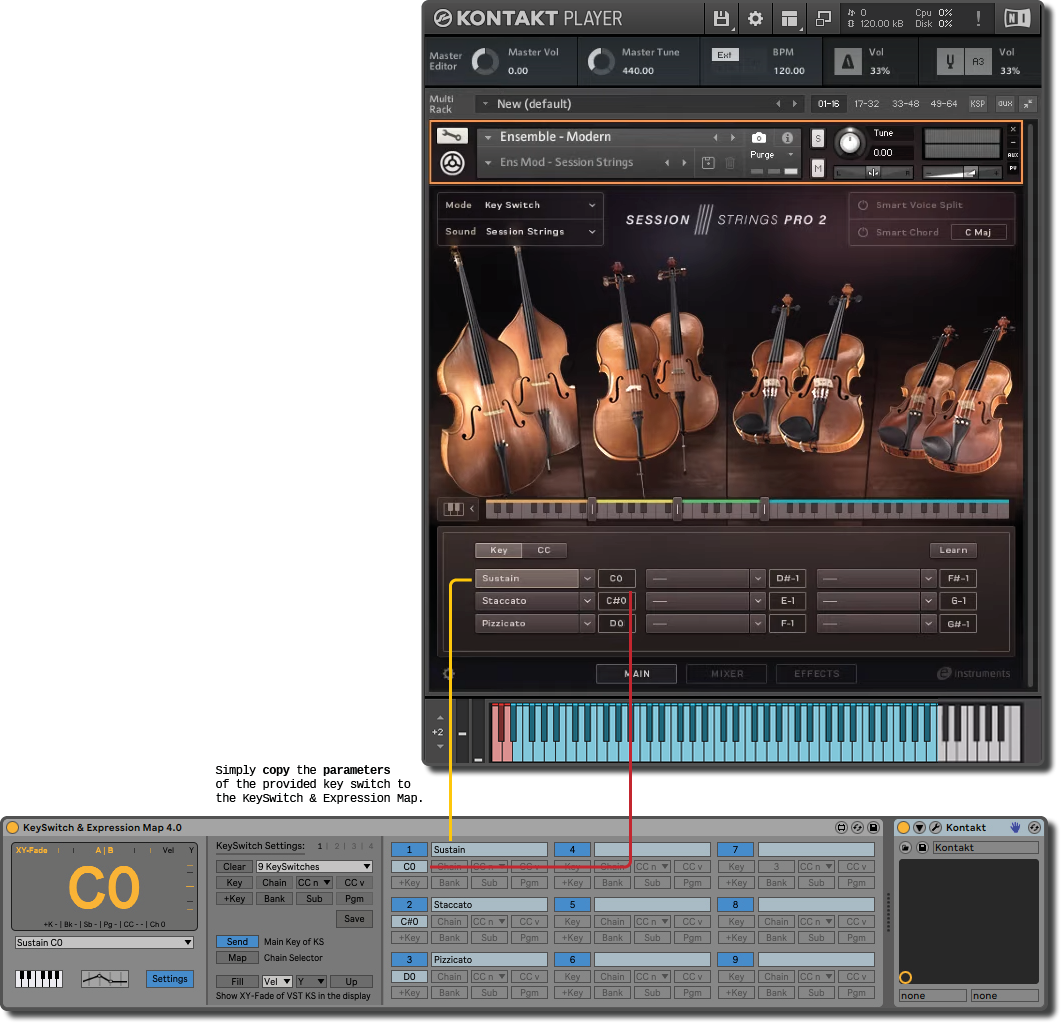Image resolution: width=1061 pixels, height=1024 pixels.
Task: Click the Clear button in KeySwitch Settings
Action: (234, 867)
